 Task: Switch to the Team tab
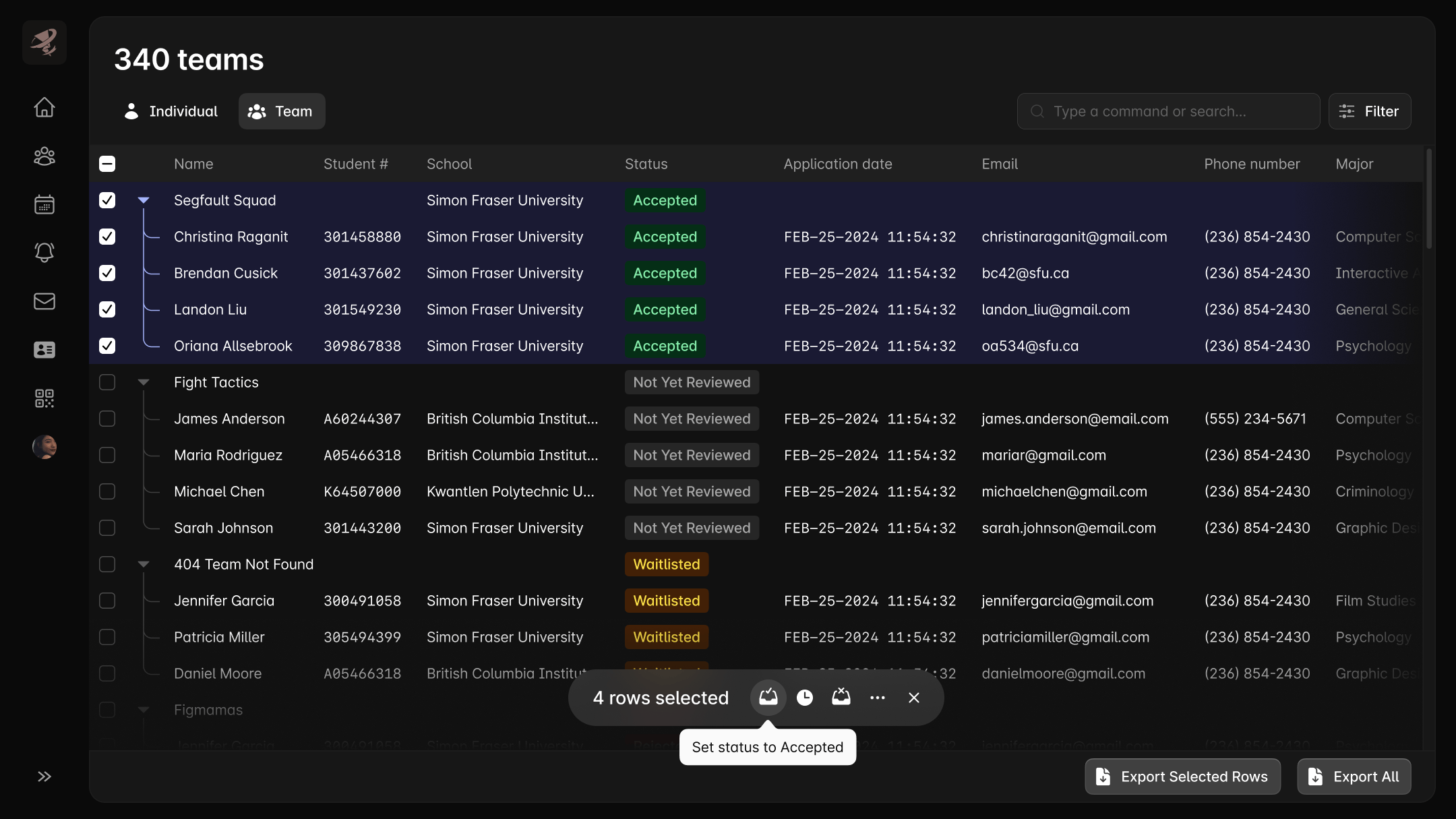point(282,111)
